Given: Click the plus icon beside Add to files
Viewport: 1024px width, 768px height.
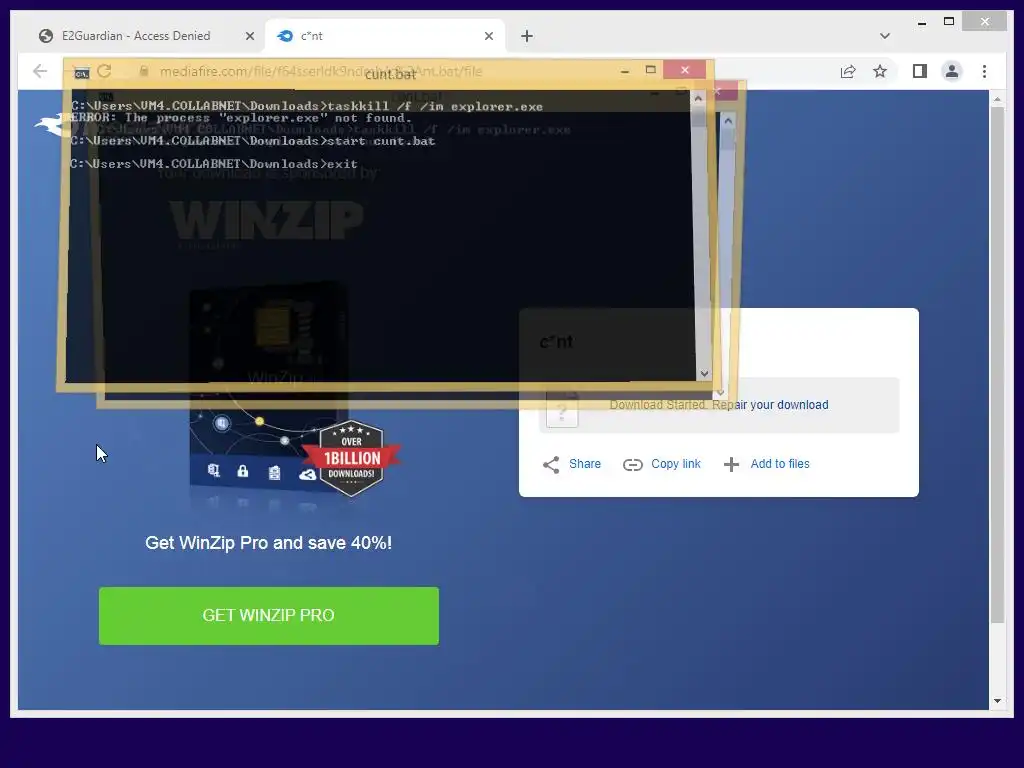Looking at the screenshot, I should click(x=731, y=464).
